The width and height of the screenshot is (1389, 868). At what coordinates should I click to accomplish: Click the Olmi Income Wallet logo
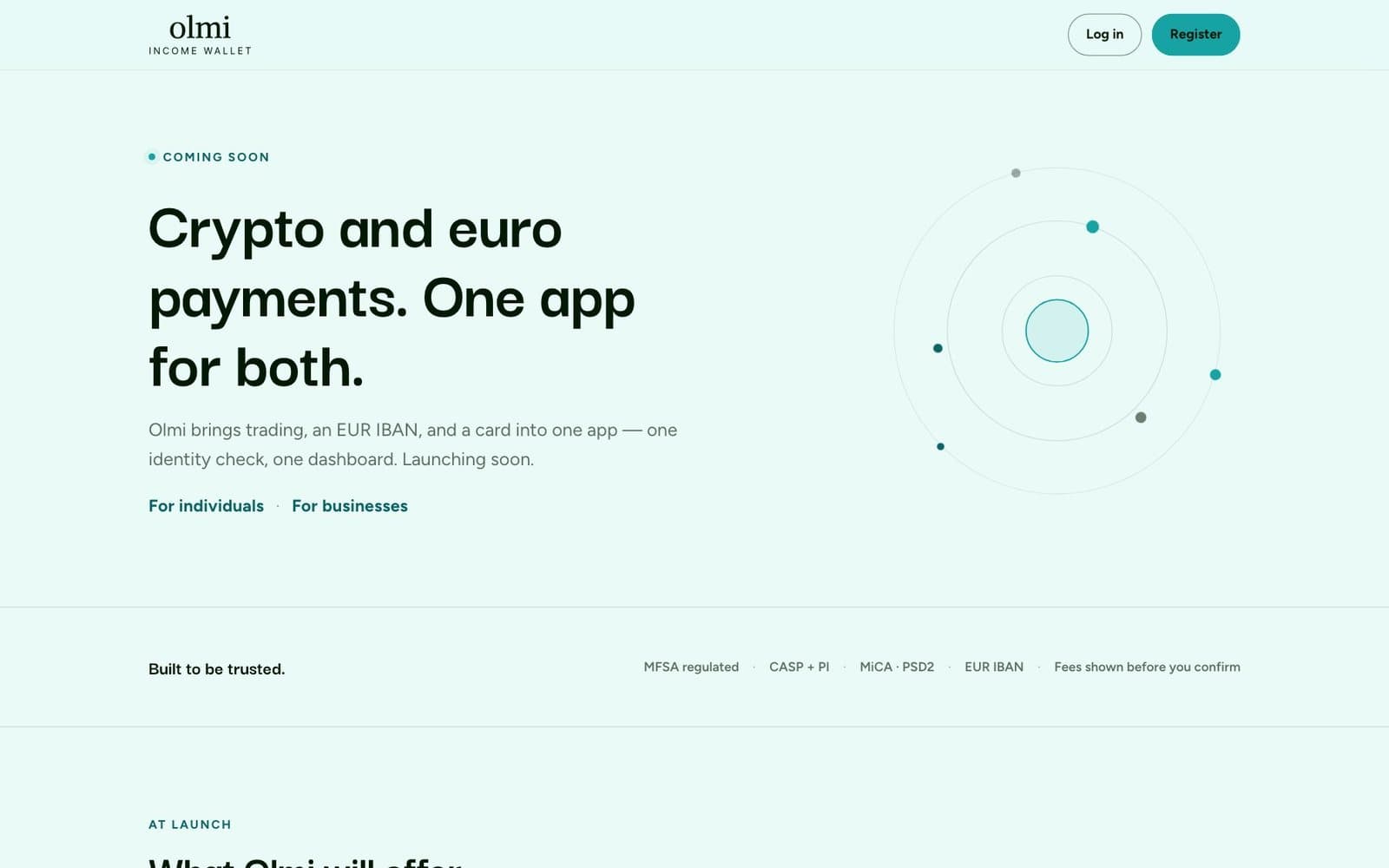coord(200,35)
